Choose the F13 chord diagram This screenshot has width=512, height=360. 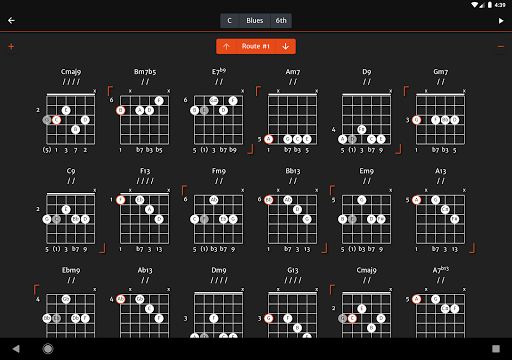point(145,218)
